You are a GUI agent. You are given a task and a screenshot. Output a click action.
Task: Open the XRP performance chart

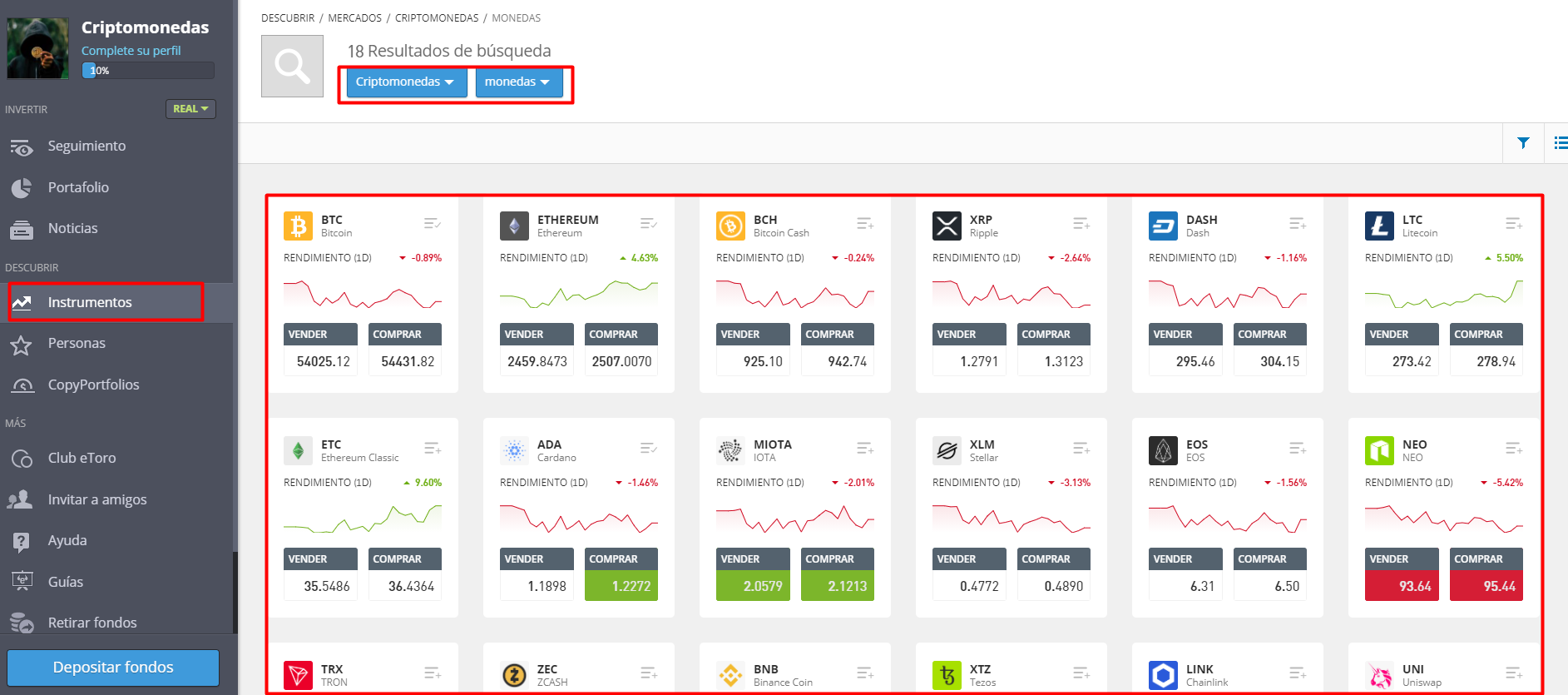(1012, 294)
